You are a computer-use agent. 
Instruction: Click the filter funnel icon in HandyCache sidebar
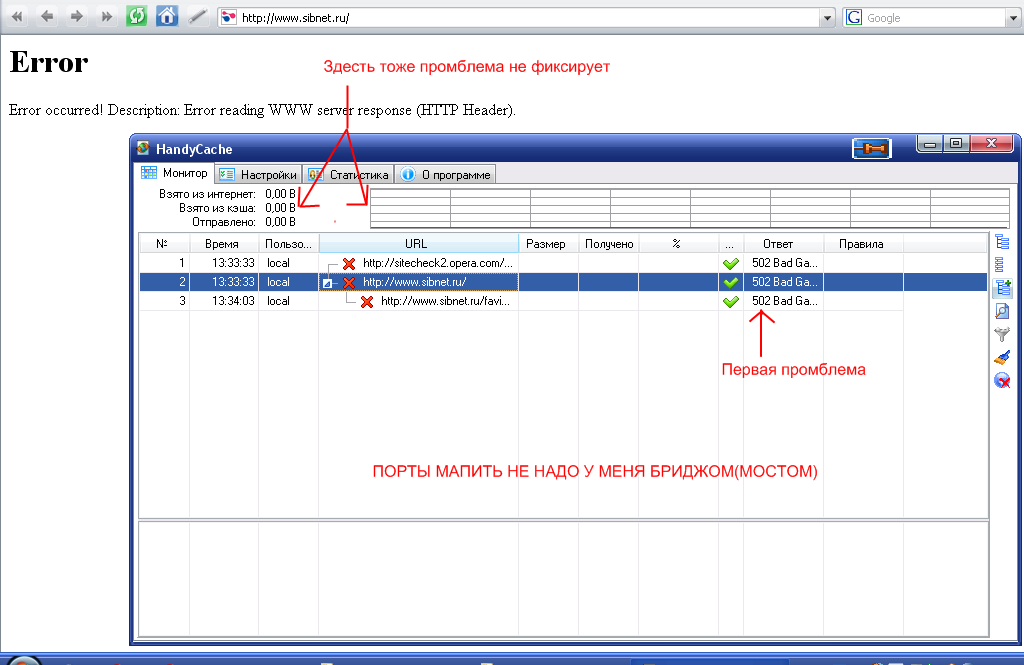(x=1002, y=335)
